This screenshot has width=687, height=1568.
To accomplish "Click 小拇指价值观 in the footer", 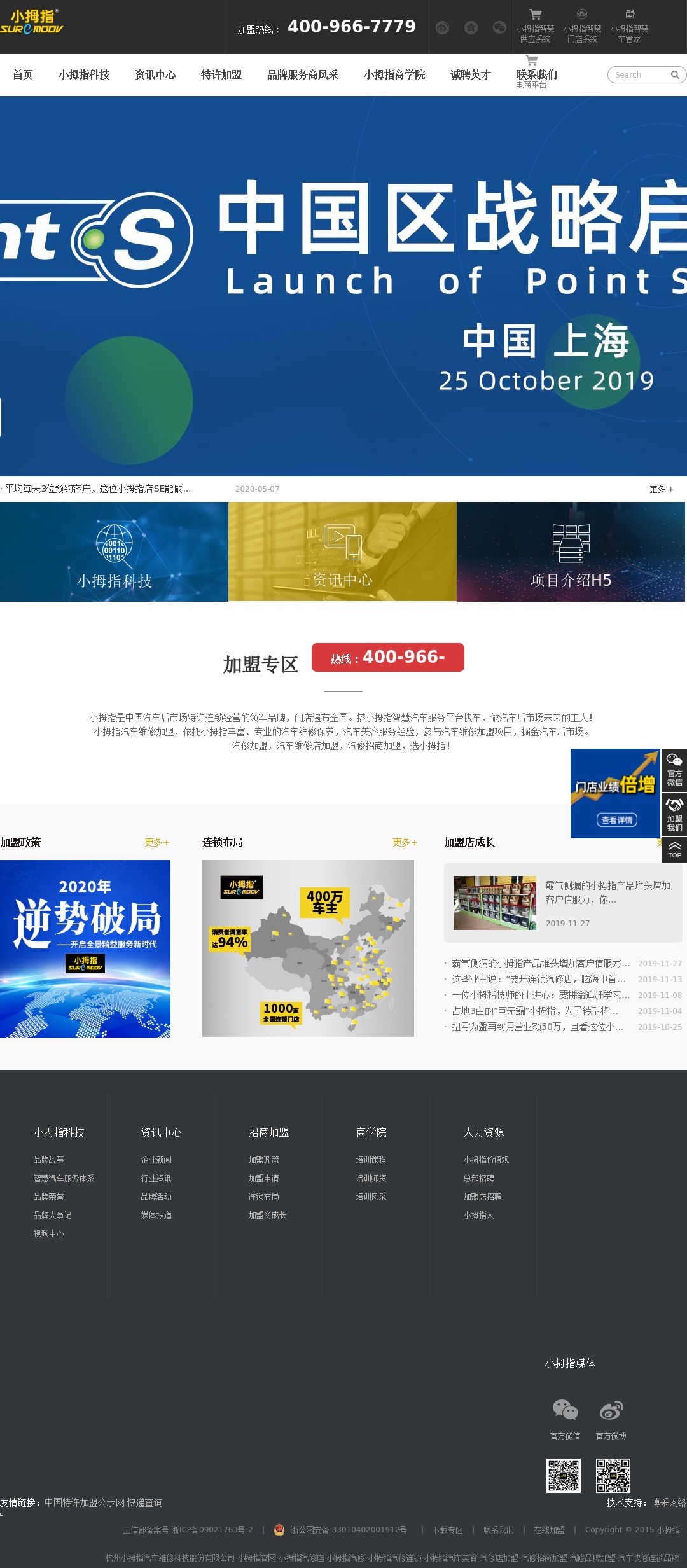I will point(486,1160).
